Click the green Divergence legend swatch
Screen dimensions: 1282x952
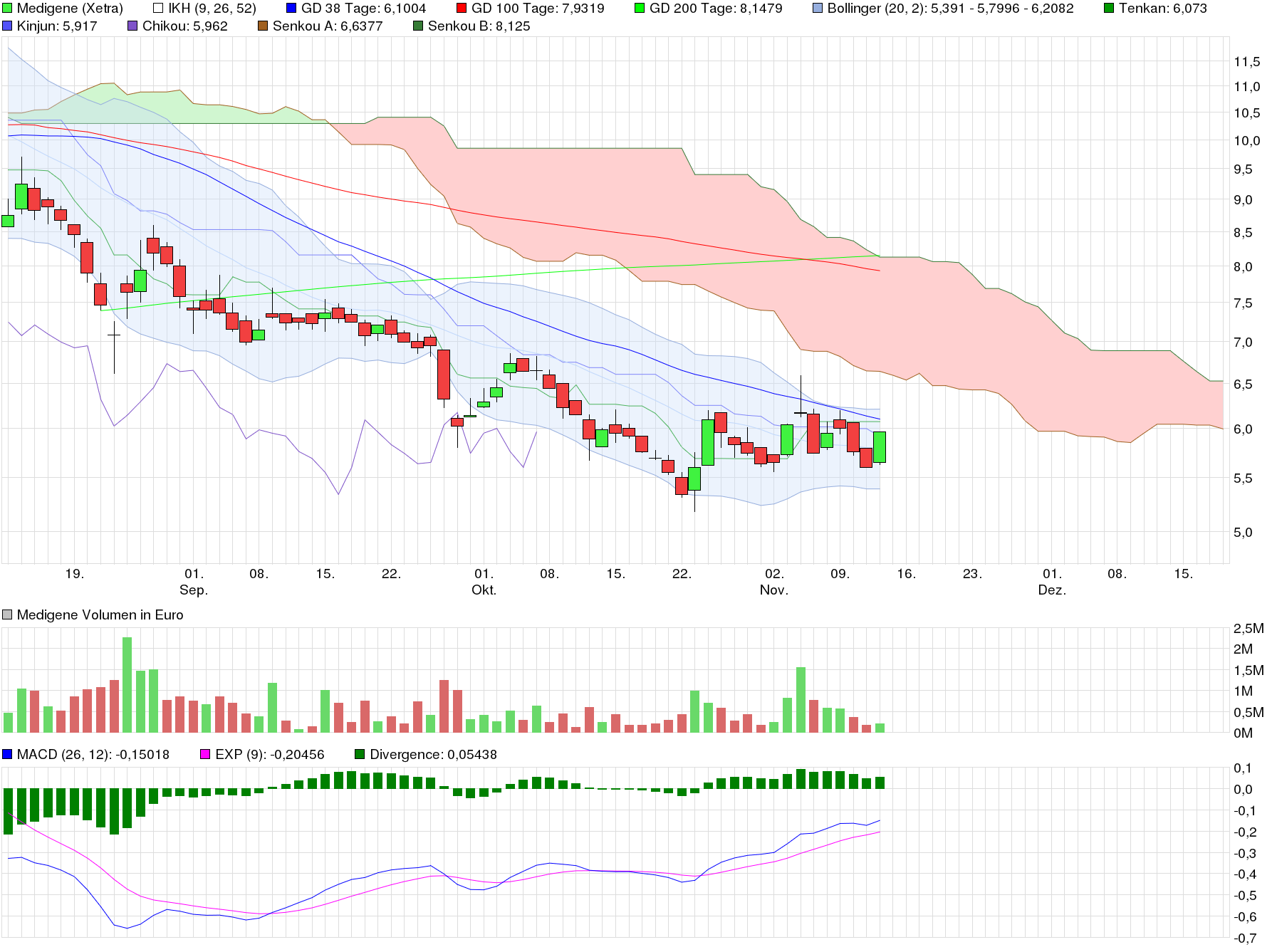click(x=360, y=754)
